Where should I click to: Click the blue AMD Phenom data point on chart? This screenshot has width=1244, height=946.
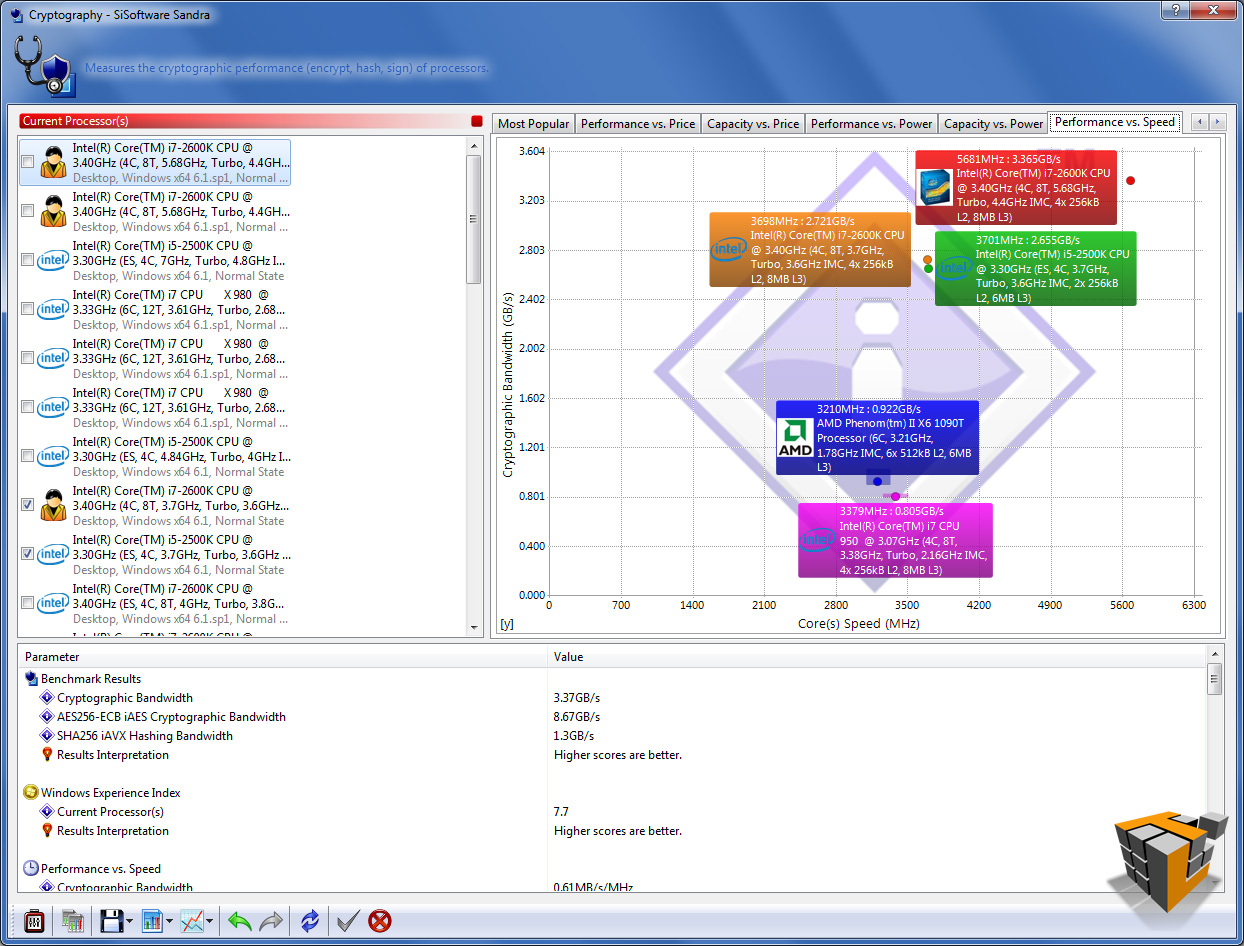(878, 481)
